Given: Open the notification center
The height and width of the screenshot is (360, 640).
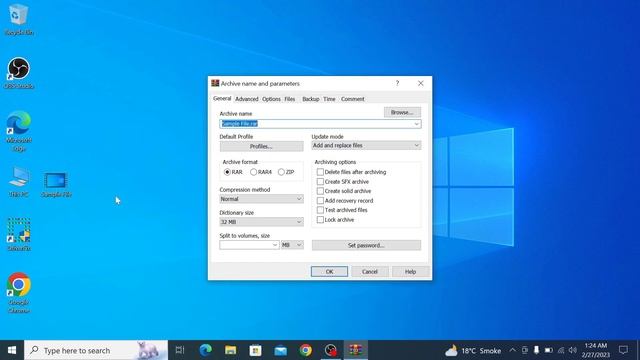Looking at the screenshot, I should 623,350.
